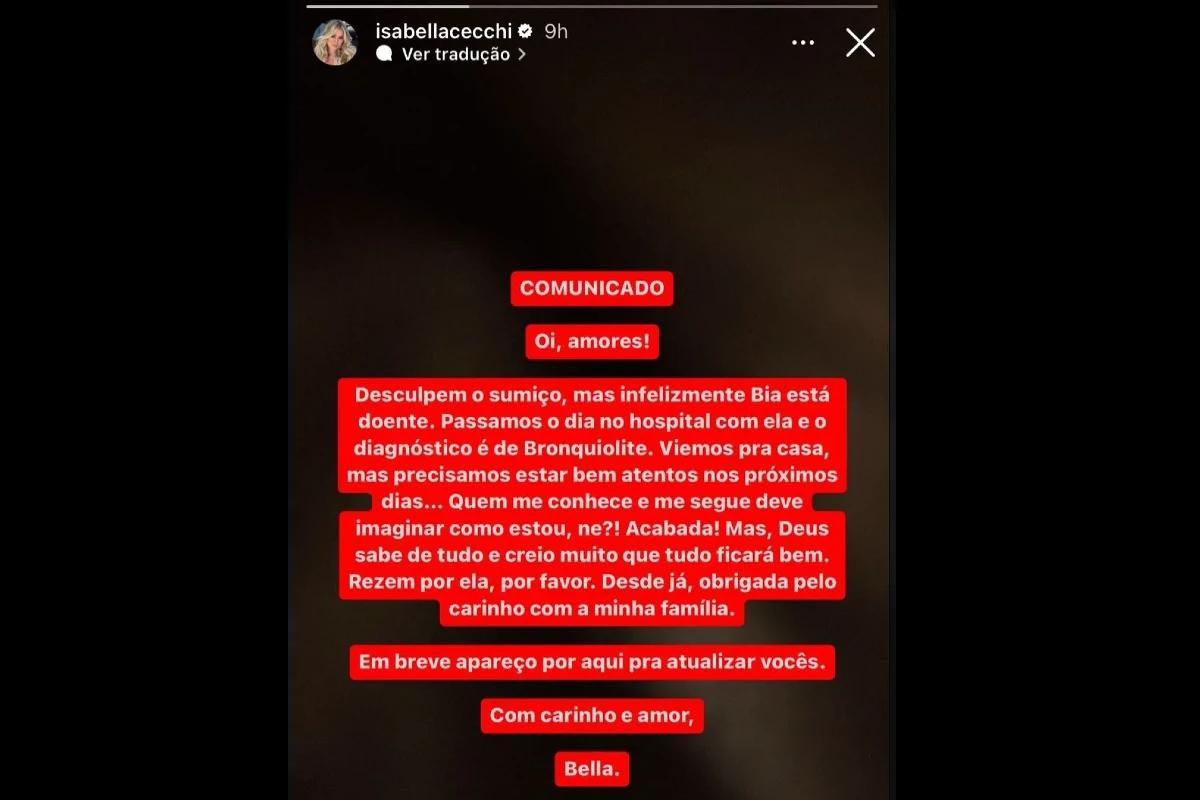Screen dimensions: 1200x800
Task: Click the red COMUNICADO label
Action: coord(592,288)
